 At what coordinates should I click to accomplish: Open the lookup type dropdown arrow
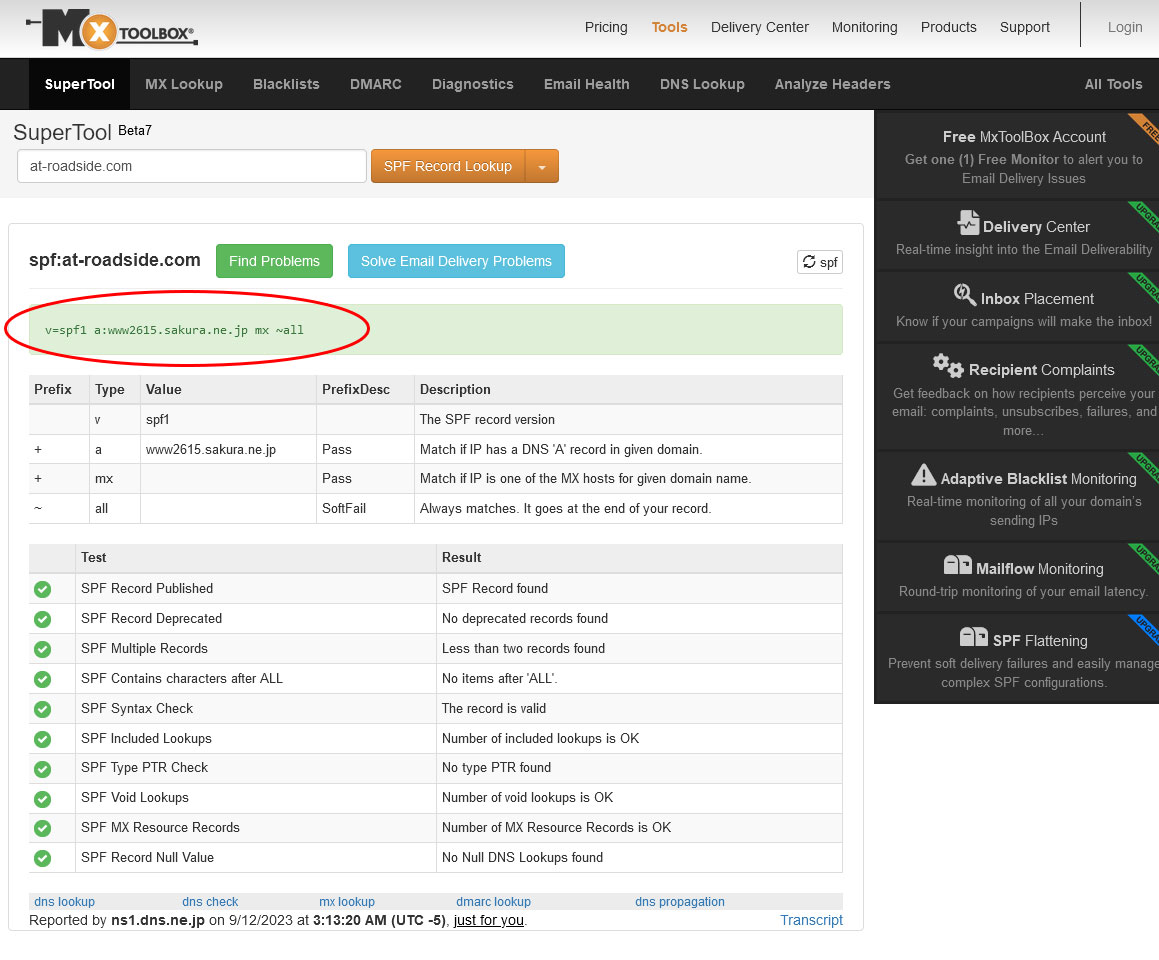tap(542, 166)
